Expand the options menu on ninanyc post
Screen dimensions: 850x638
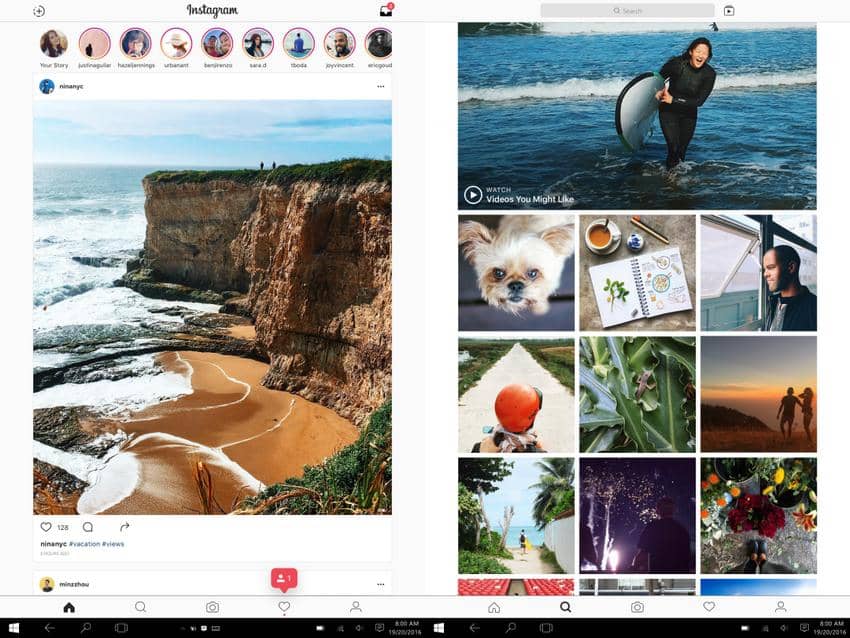380,87
